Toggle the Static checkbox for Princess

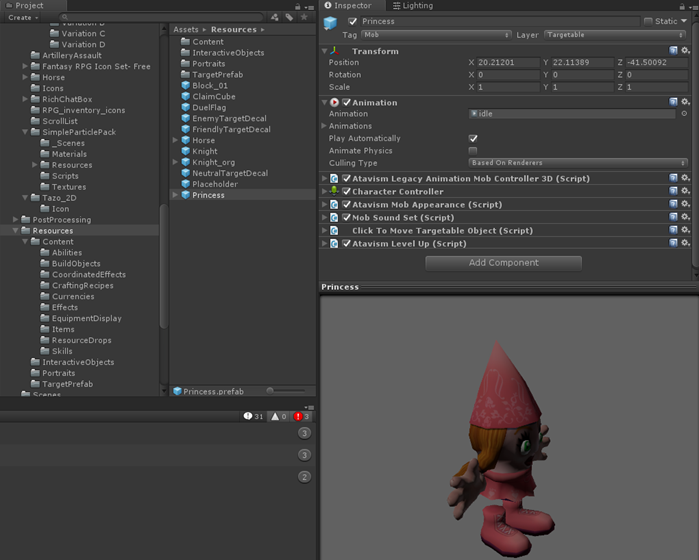coord(648,21)
